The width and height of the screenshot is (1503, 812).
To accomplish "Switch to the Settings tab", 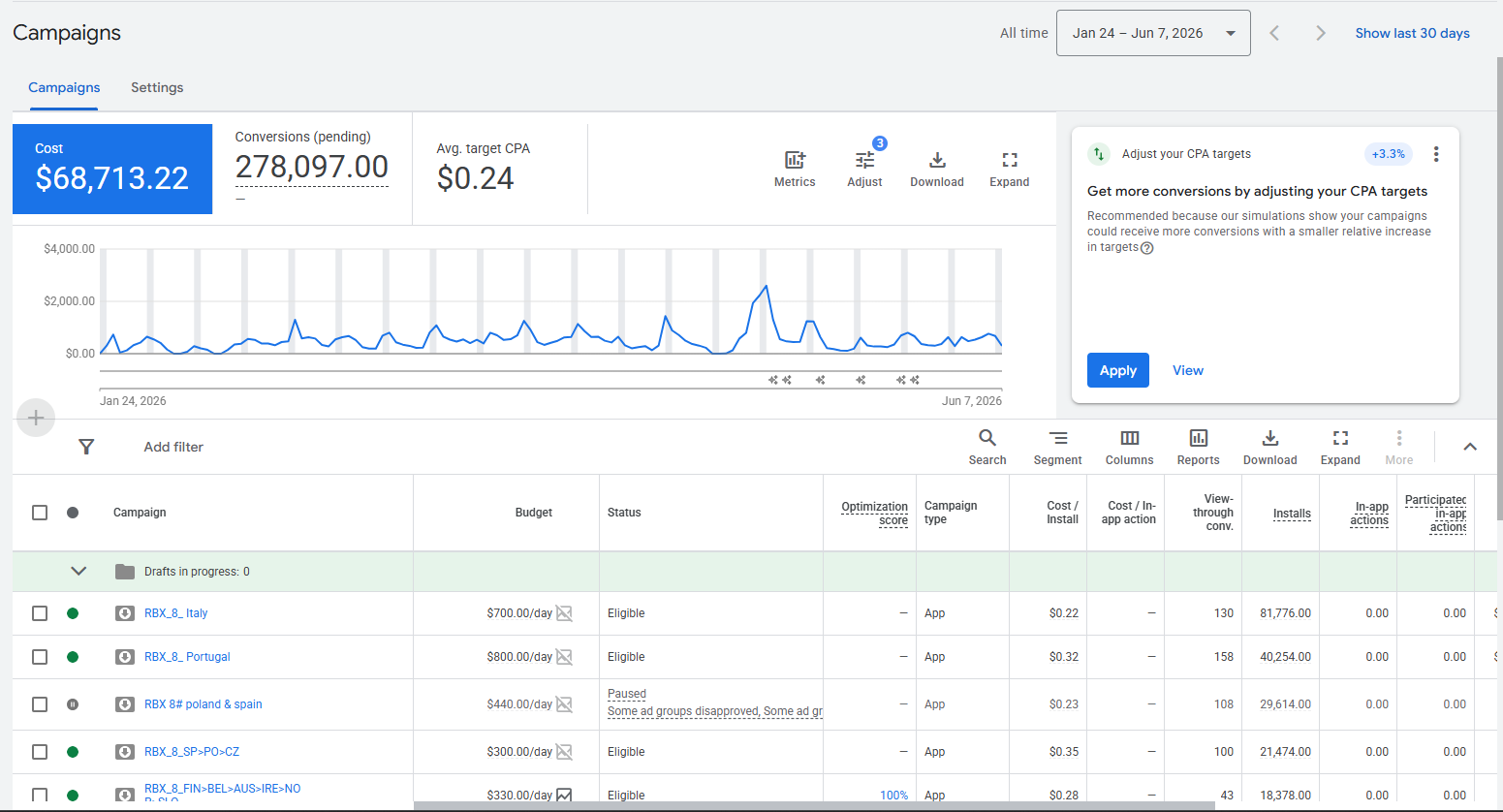I will [157, 87].
